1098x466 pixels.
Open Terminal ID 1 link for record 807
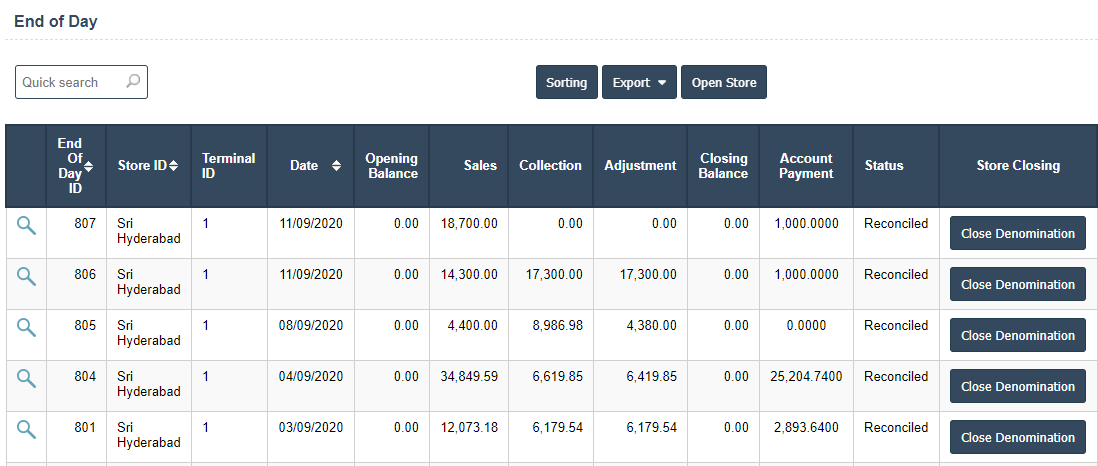[x=206, y=224]
